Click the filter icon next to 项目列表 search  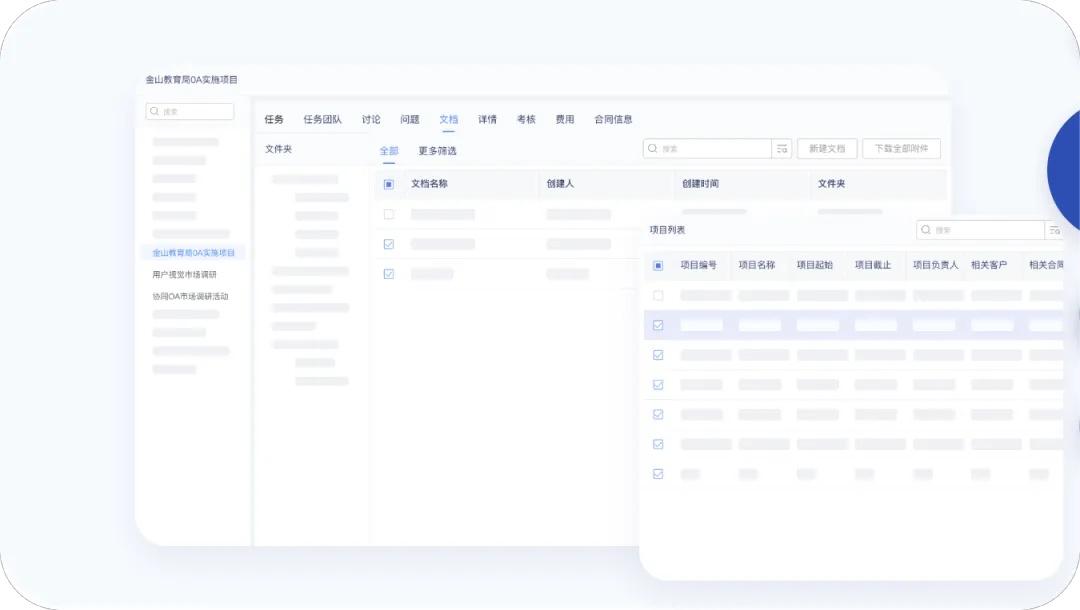(x=1054, y=231)
